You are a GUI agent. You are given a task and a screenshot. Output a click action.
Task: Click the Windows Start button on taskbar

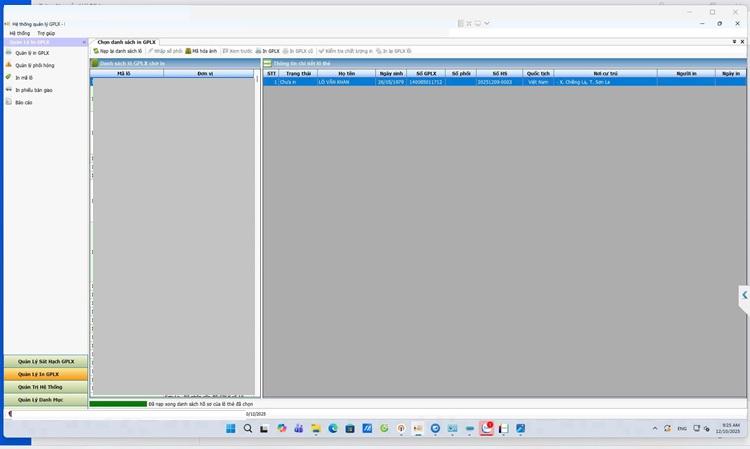coord(230,428)
